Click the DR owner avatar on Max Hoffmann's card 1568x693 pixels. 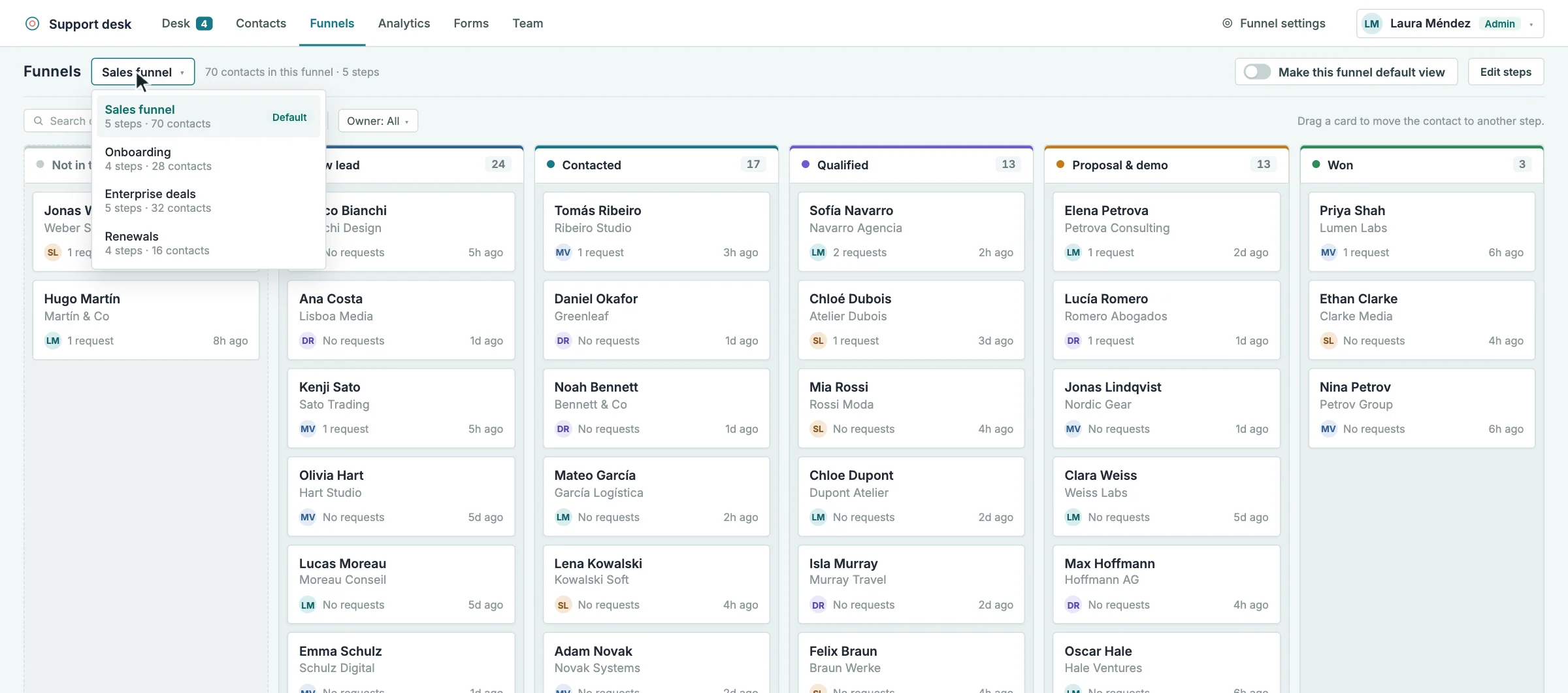[1073, 605]
